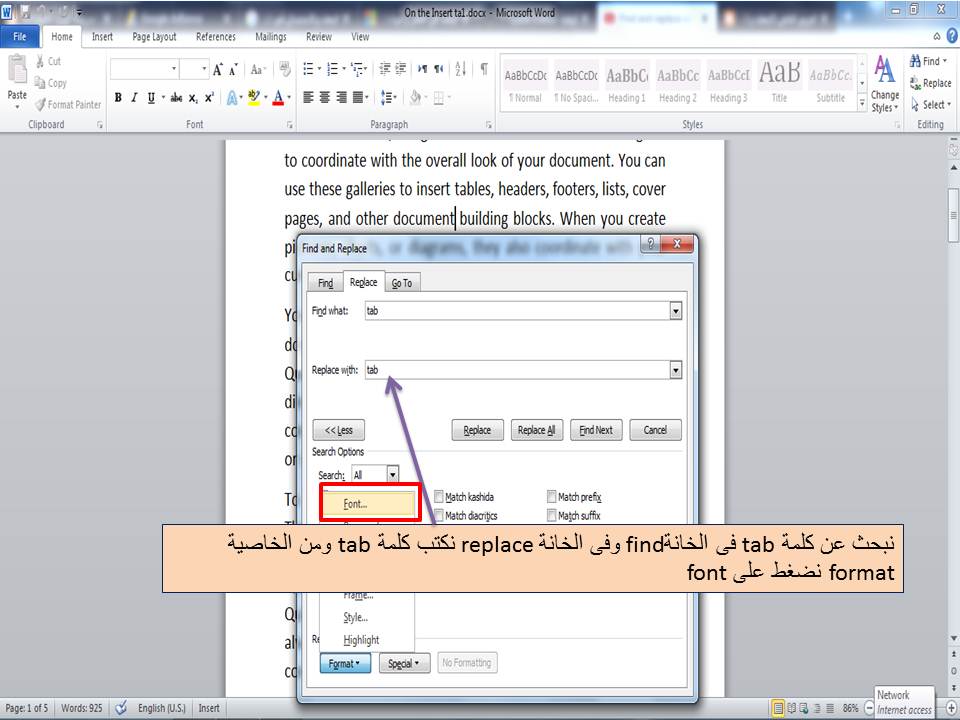The image size is (960, 720).
Task: Click the Cancel button in dialog
Action: point(655,430)
